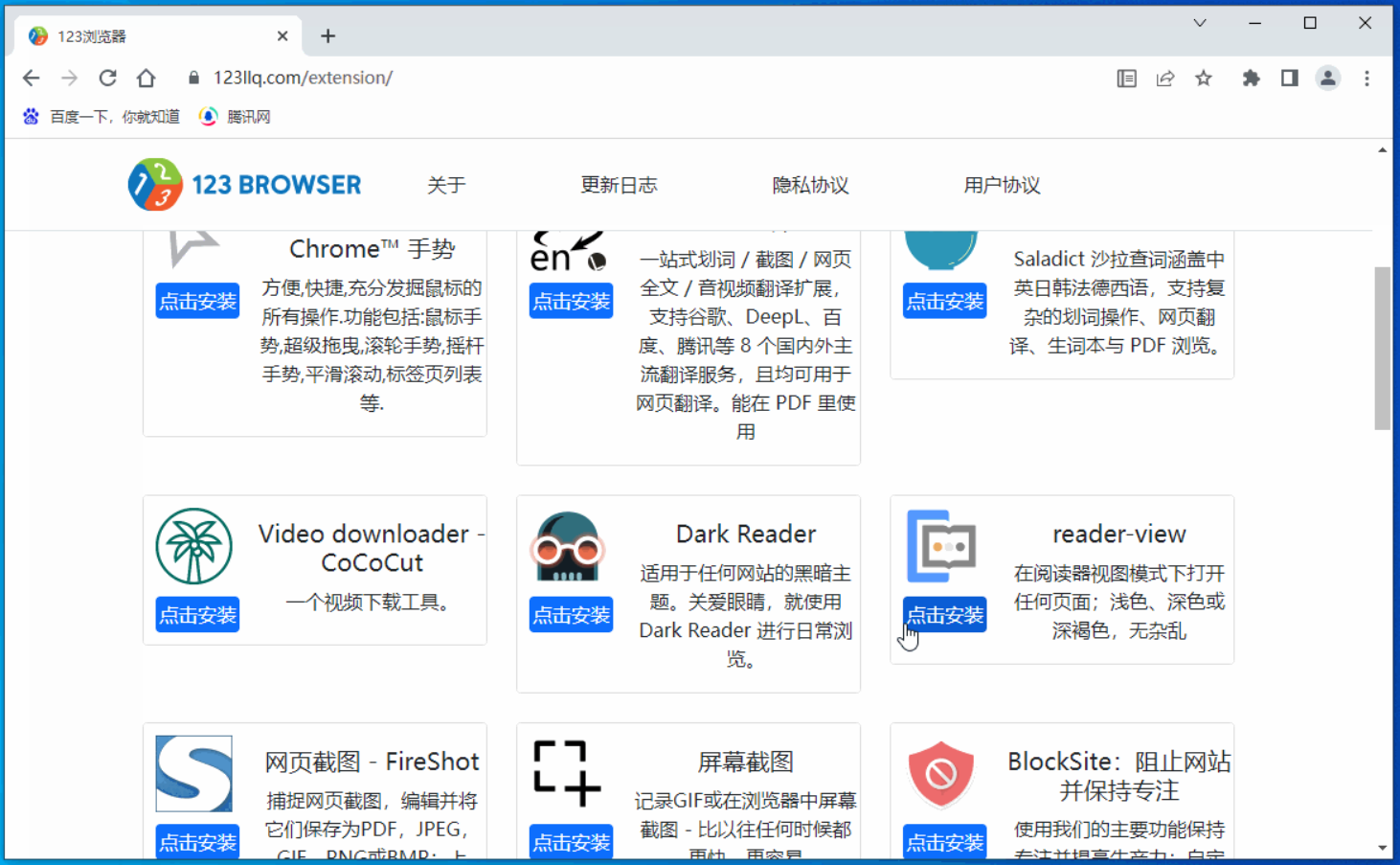Open reading mode icon in toolbar
1400x865 pixels.
[x=1126, y=79]
